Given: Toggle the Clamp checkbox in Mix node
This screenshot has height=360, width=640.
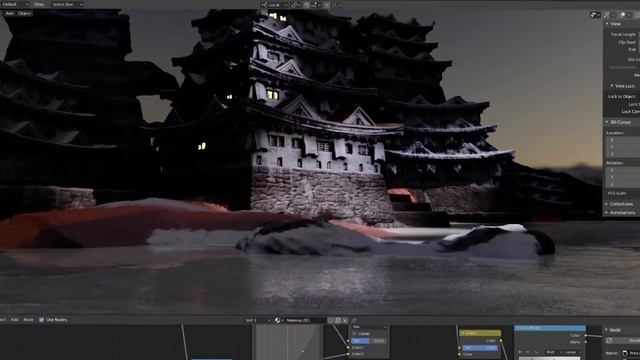Looking at the screenshot, I should (354, 334).
